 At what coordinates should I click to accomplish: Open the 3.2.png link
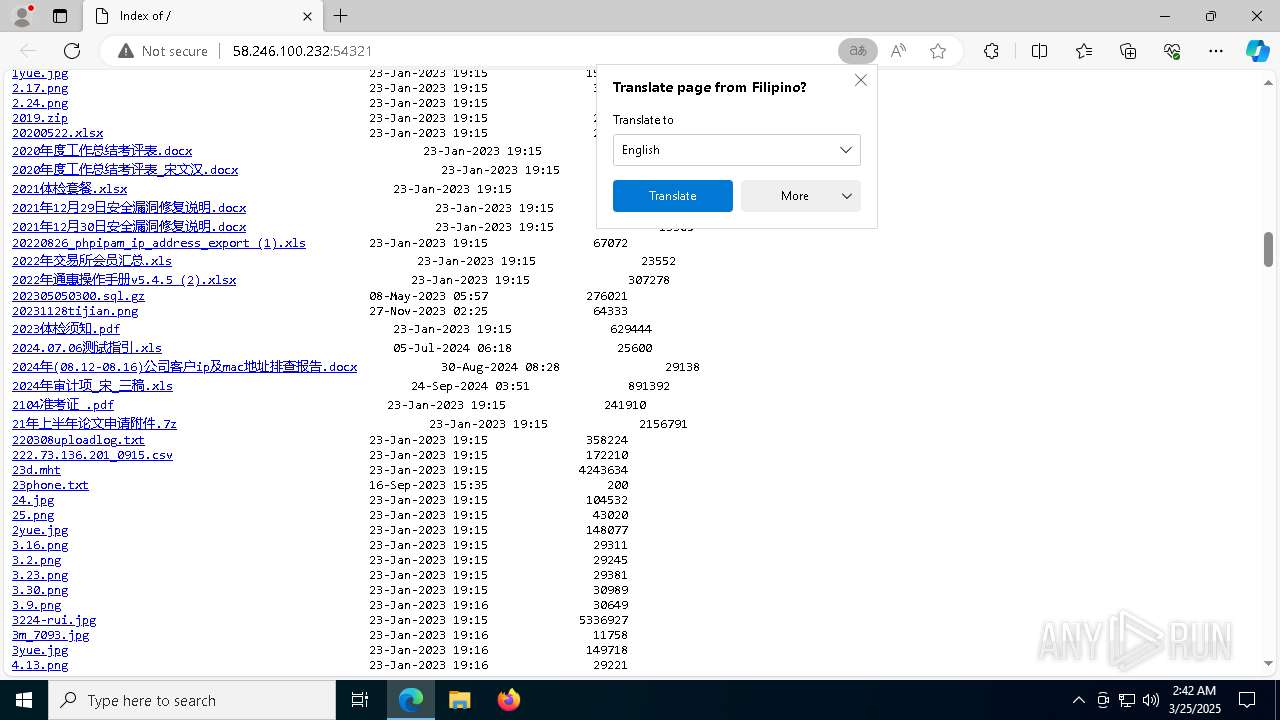37,560
